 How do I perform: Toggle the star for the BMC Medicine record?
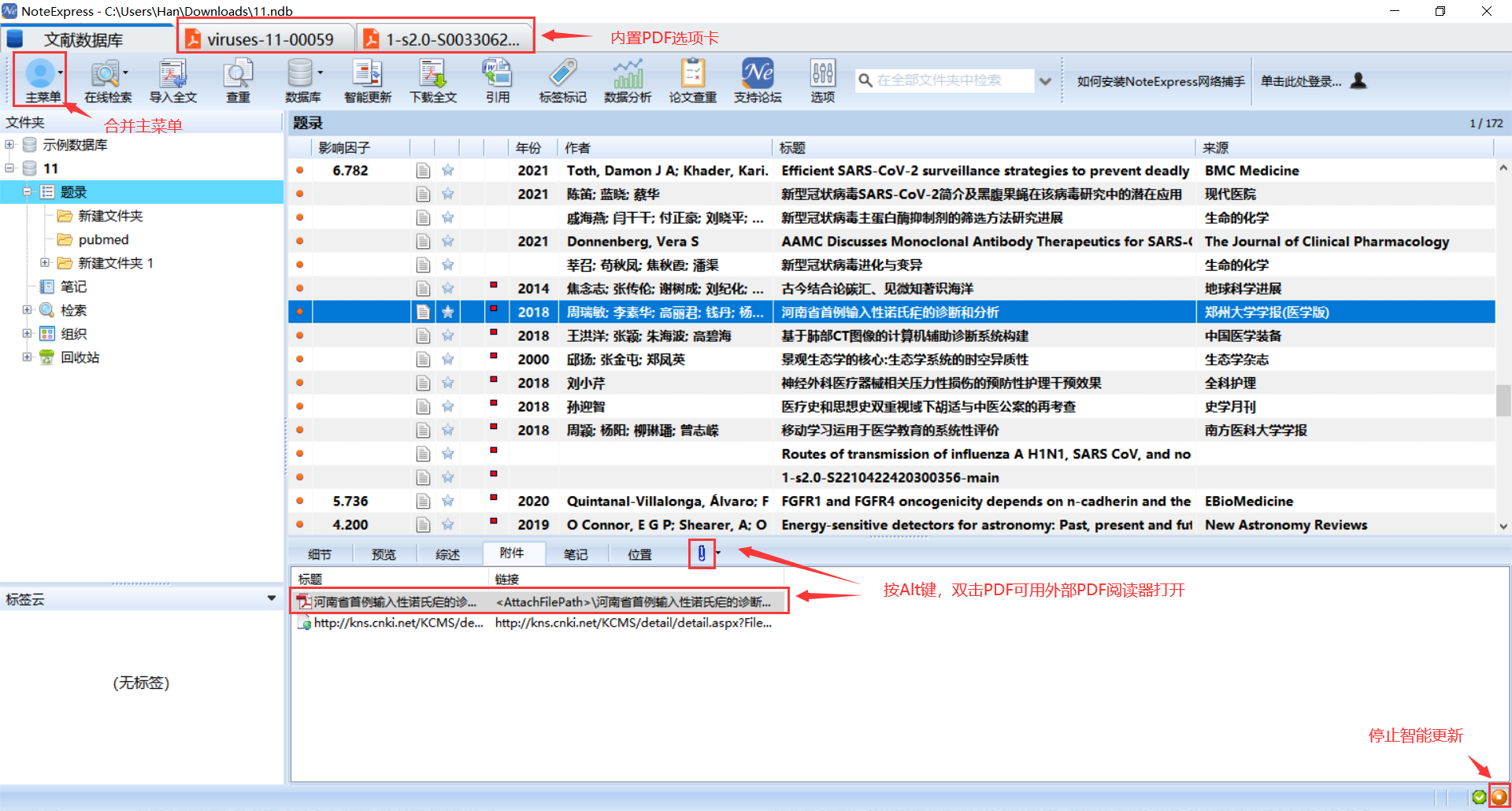(447, 170)
